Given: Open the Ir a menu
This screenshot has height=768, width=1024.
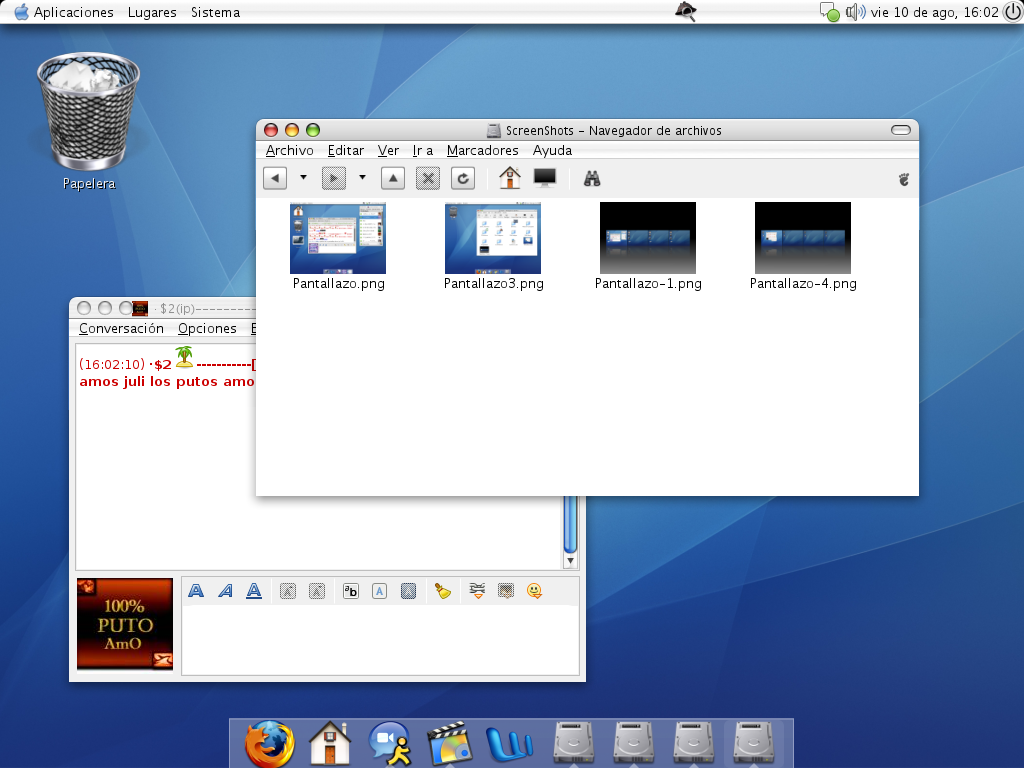Looking at the screenshot, I should tap(423, 150).
